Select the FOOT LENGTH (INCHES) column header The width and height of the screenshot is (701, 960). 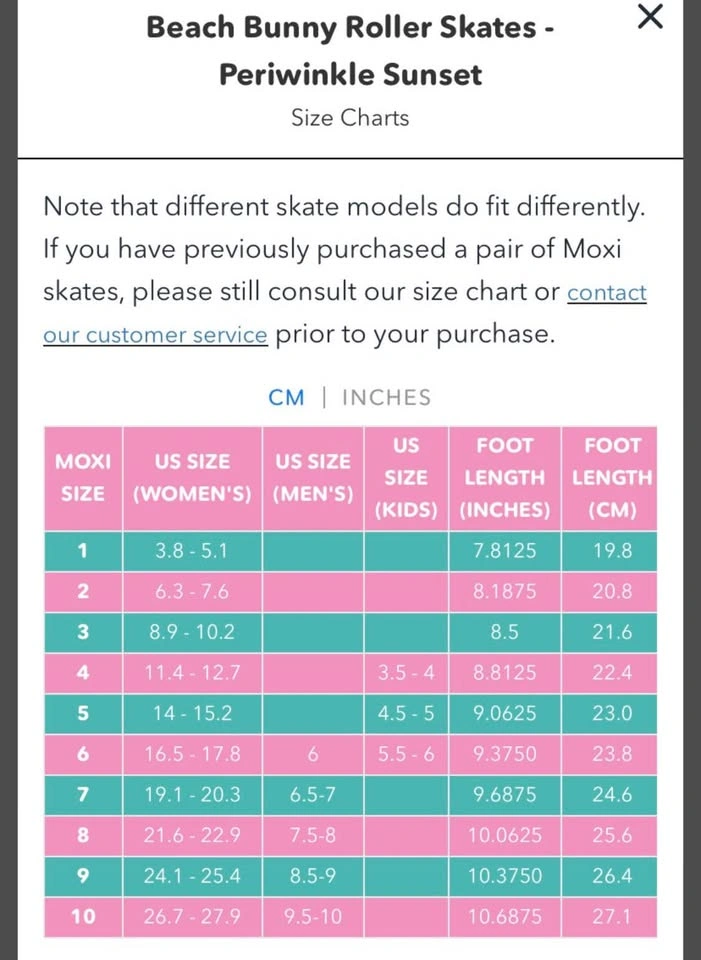(505, 478)
